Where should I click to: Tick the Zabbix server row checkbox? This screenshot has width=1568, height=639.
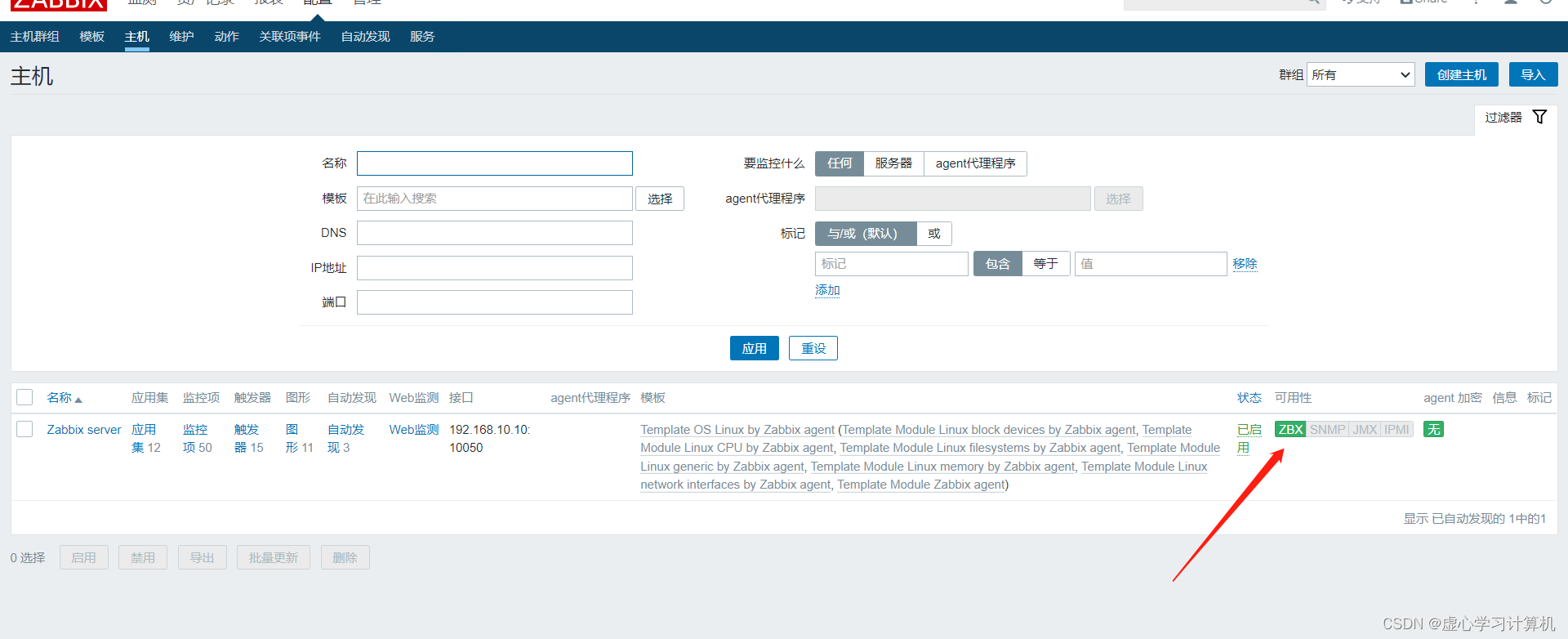pos(24,429)
